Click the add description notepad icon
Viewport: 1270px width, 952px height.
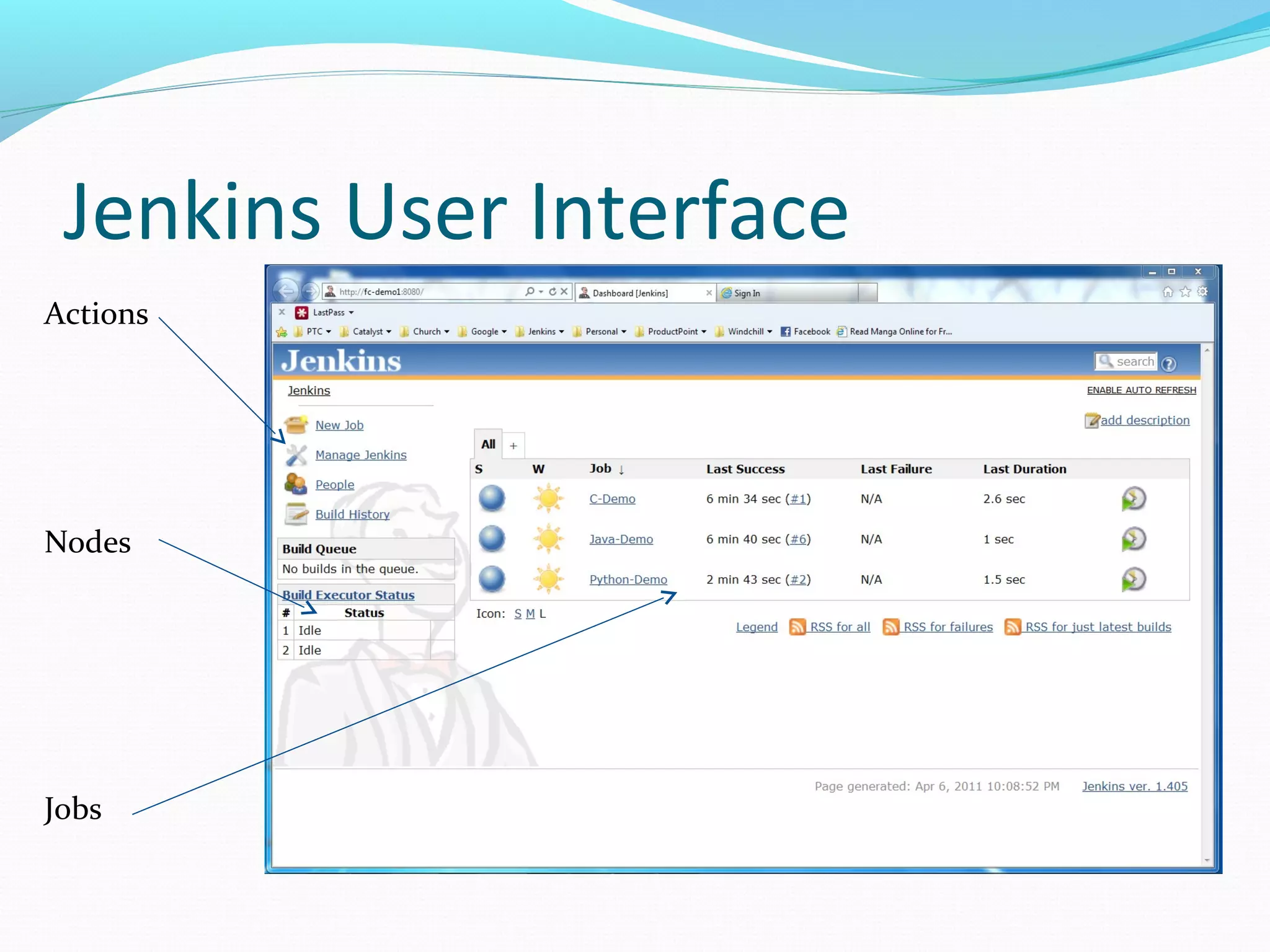tap(1092, 420)
